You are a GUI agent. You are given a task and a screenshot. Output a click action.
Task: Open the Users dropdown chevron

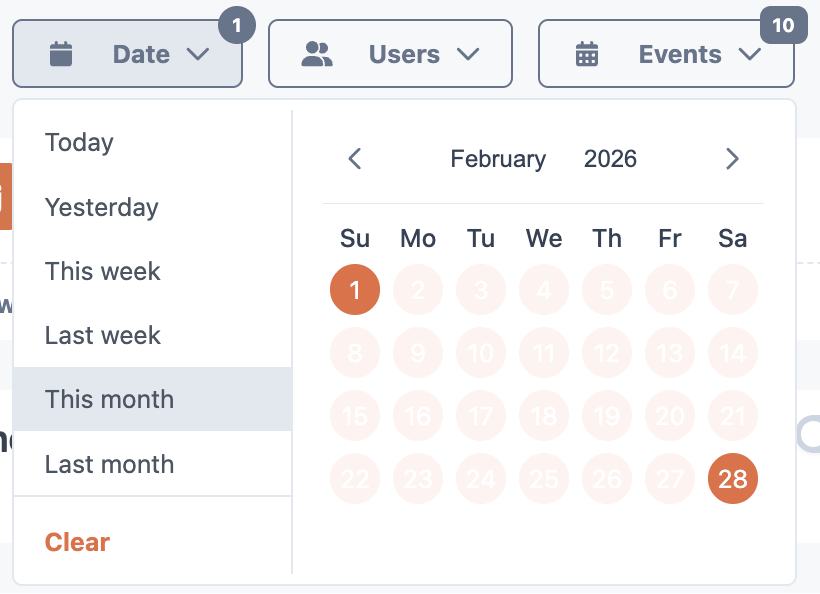coord(468,54)
